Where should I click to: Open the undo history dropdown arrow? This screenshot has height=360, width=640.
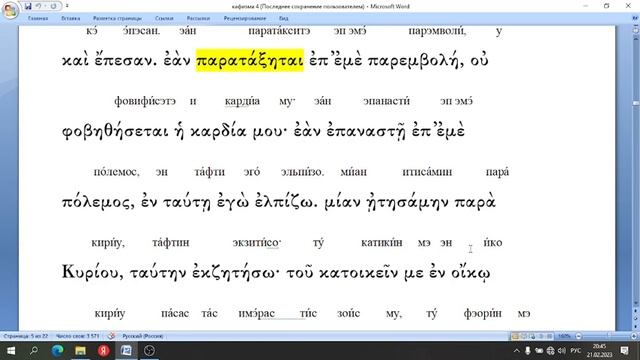click(45, 6)
